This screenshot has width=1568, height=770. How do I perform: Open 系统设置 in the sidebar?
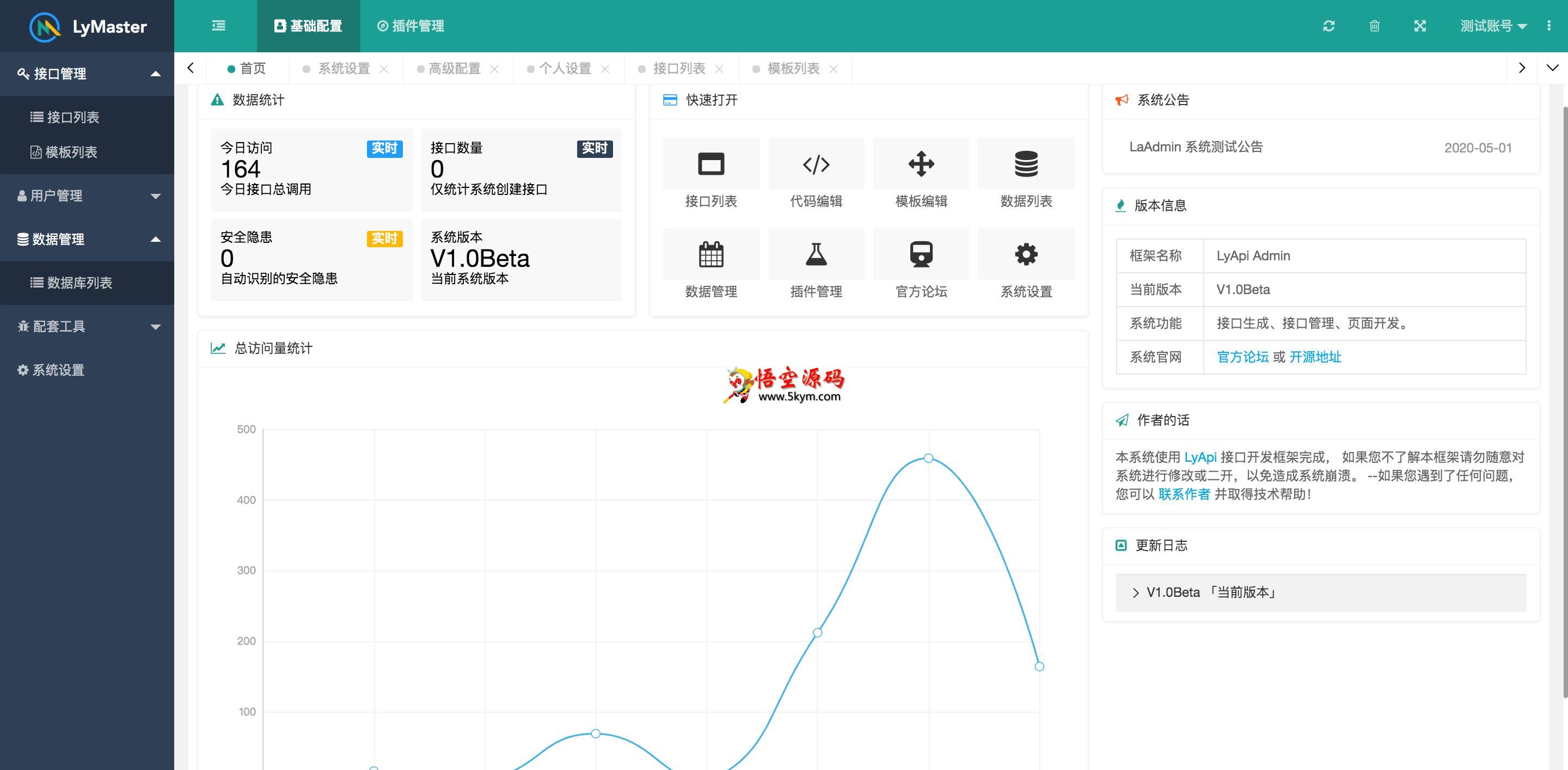pyautogui.click(x=87, y=369)
